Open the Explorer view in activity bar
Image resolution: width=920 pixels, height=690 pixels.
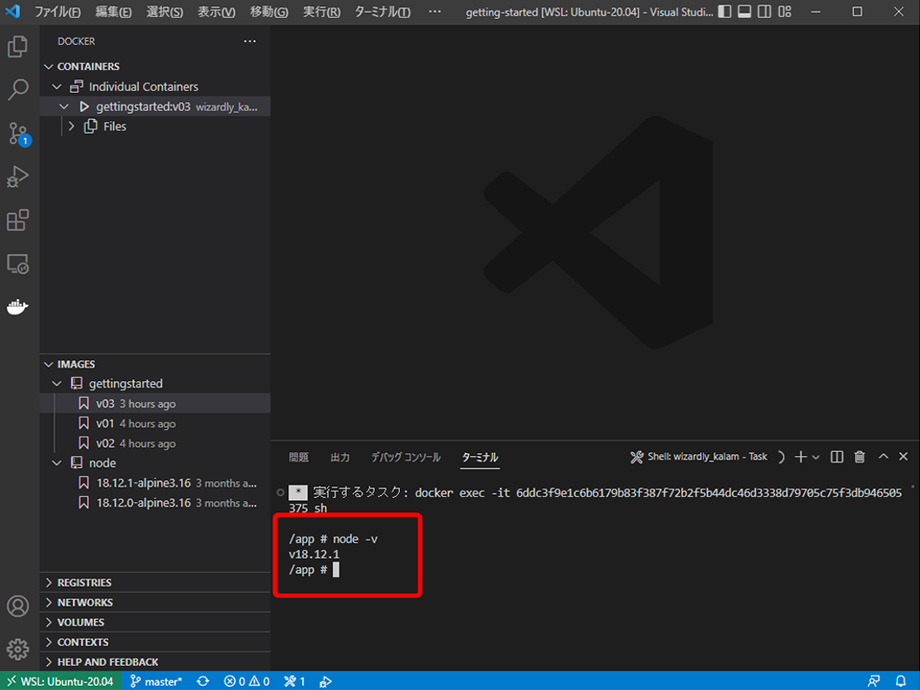18,47
